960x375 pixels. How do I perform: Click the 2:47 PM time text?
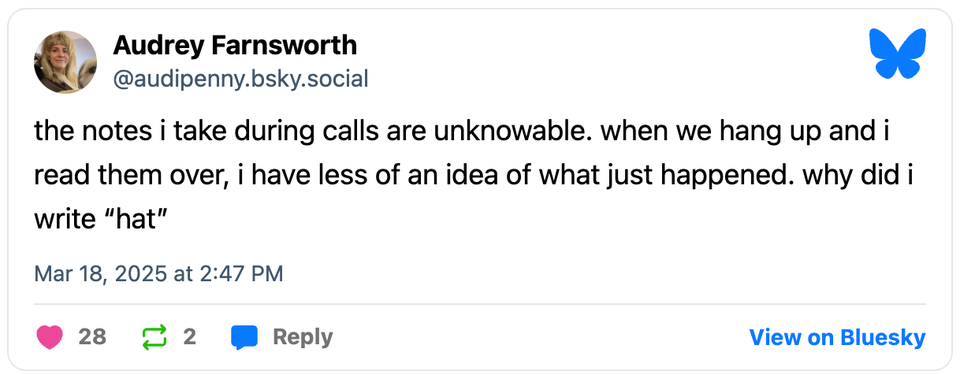click(239, 273)
